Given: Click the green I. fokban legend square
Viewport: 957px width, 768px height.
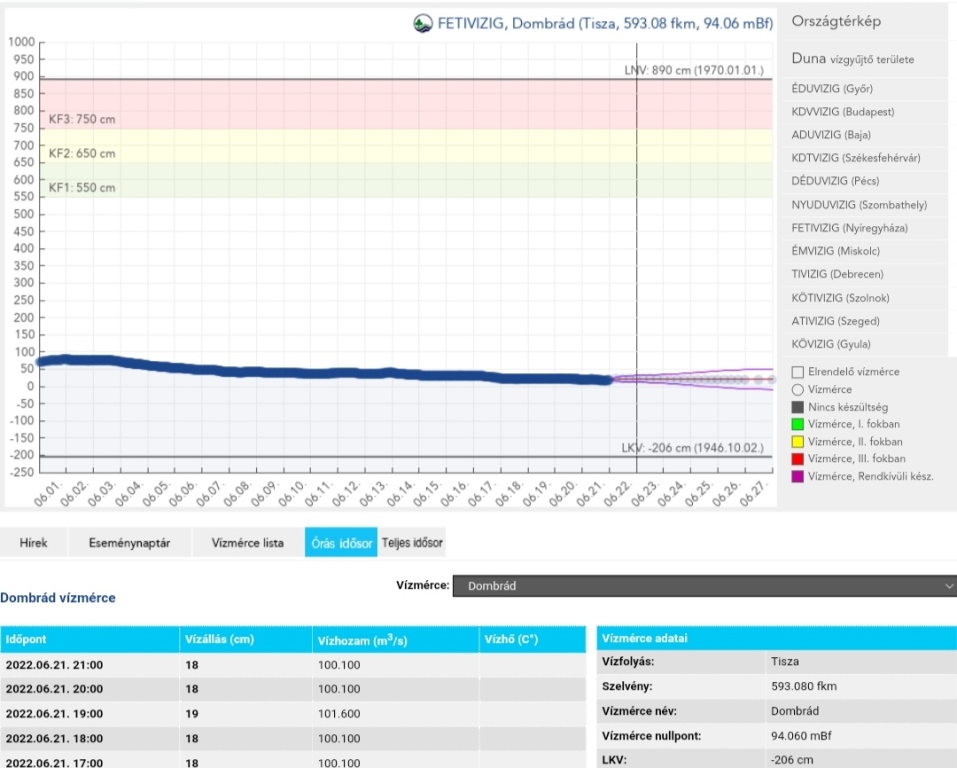Looking at the screenshot, I should [x=797, y=424].
